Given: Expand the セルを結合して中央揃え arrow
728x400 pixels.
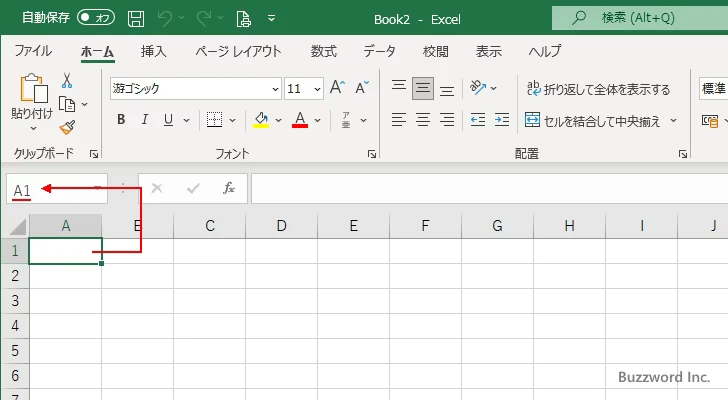Looking at the screenshot, I should click(673, 121).
